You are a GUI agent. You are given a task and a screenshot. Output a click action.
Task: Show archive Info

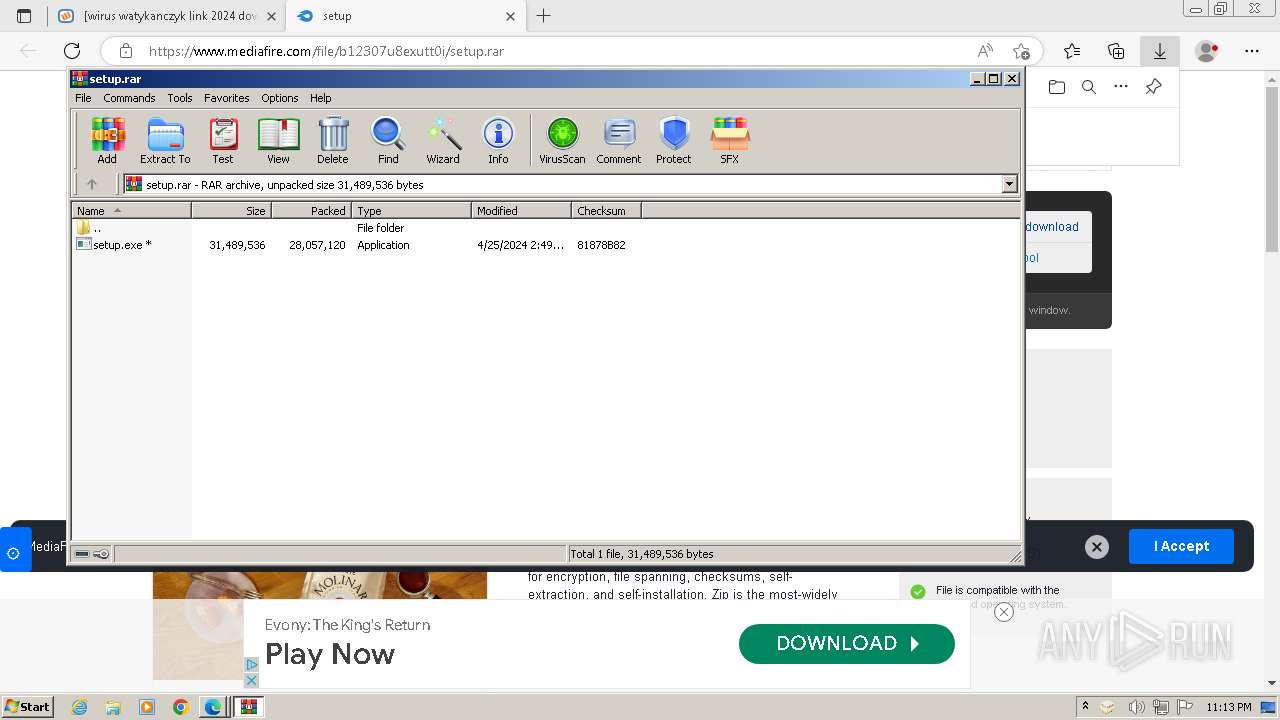[498, 141]
